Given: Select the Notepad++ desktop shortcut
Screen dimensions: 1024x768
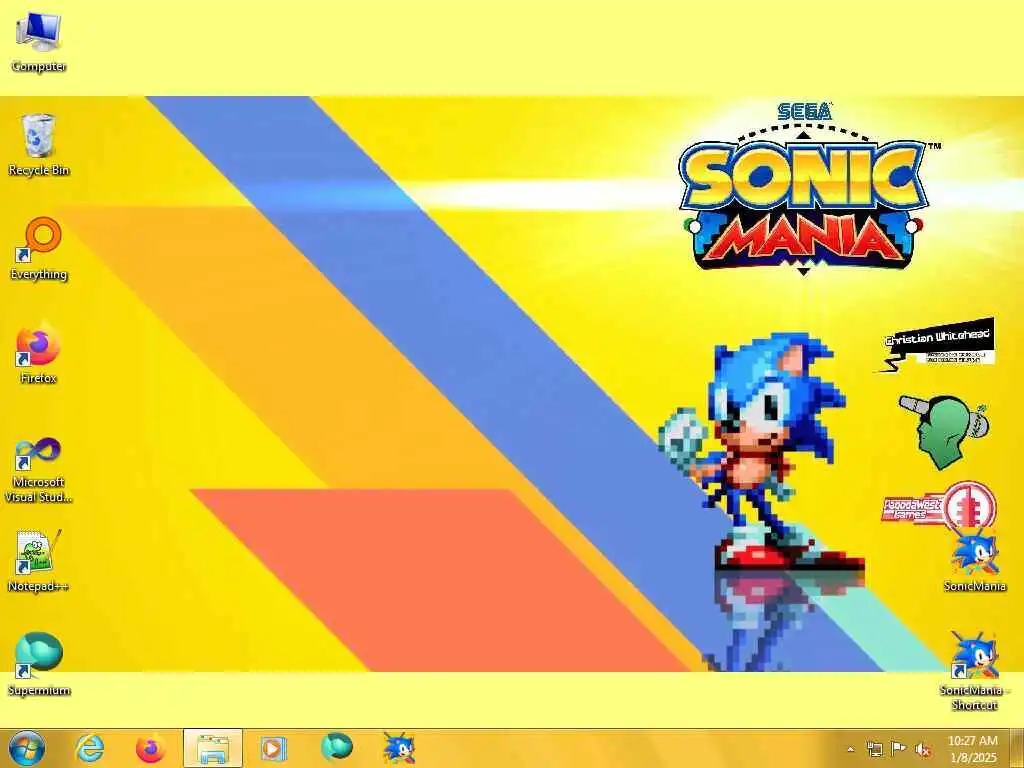Looking at the screenshot, I should 39,562.
